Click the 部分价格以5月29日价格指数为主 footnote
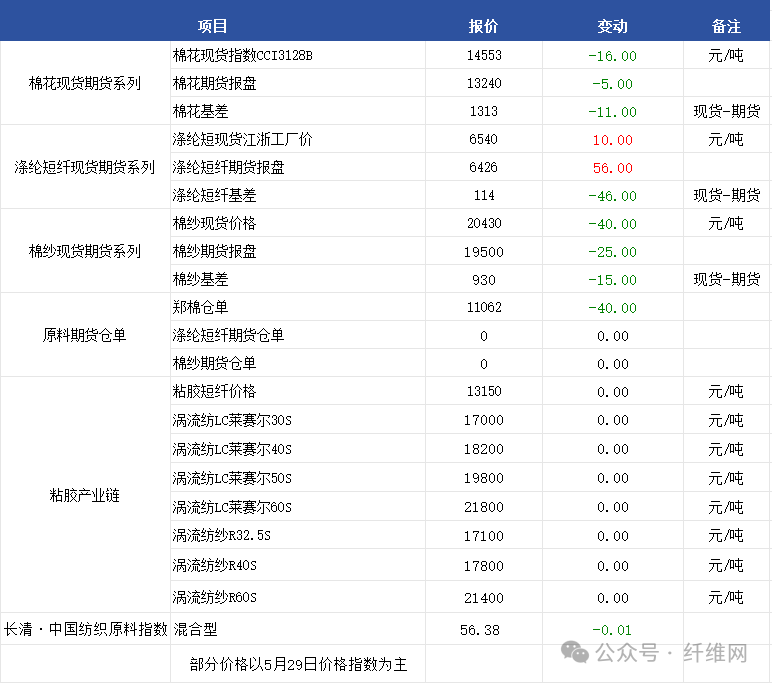 click(298, 664)
